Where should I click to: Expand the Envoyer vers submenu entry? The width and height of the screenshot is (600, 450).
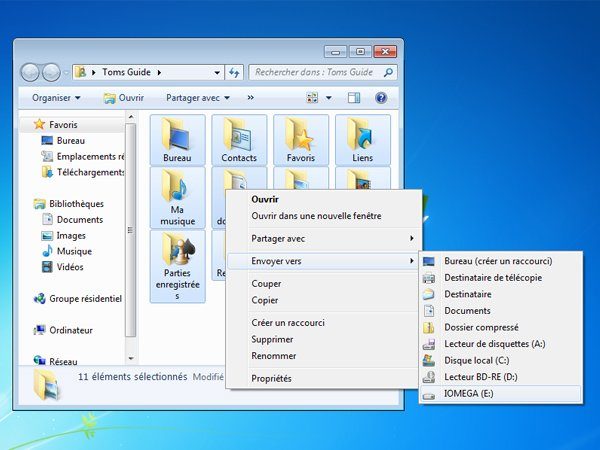[323, 261]
